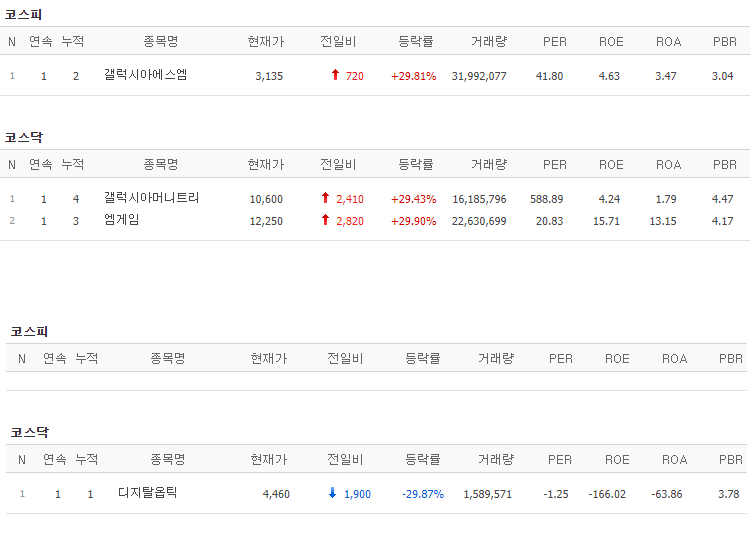This screenshot has width=750, height=540.
Task: Click red up arrow beside 2,820
Action: [x=325, y=220]
